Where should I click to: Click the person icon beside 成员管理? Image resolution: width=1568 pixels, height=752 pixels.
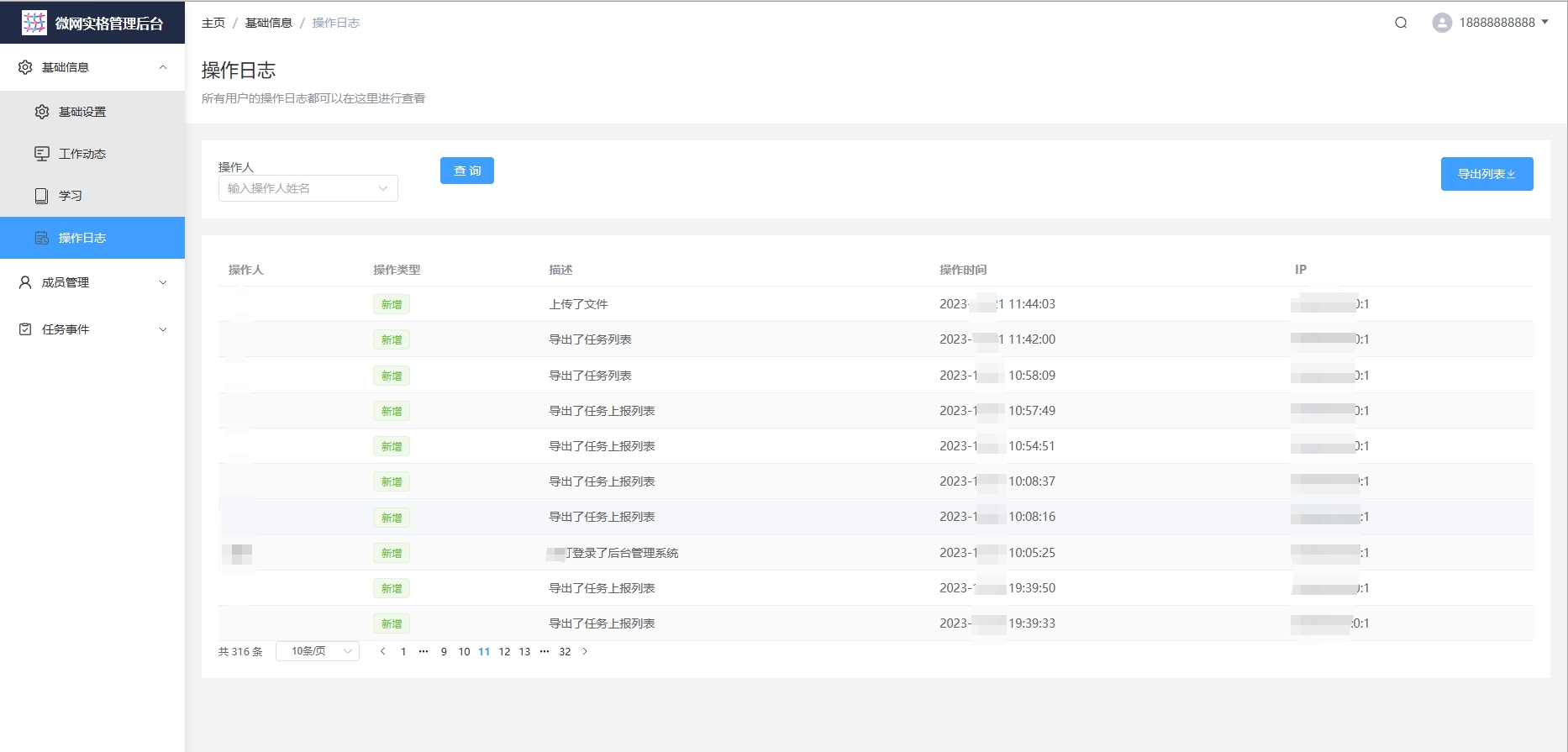point(25,282)
